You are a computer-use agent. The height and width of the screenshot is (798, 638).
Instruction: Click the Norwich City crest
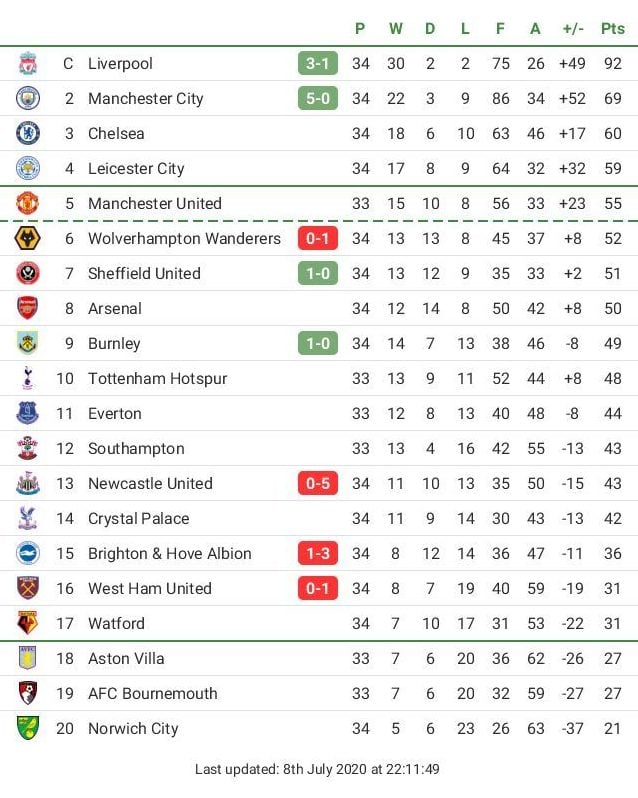(28, 728)
